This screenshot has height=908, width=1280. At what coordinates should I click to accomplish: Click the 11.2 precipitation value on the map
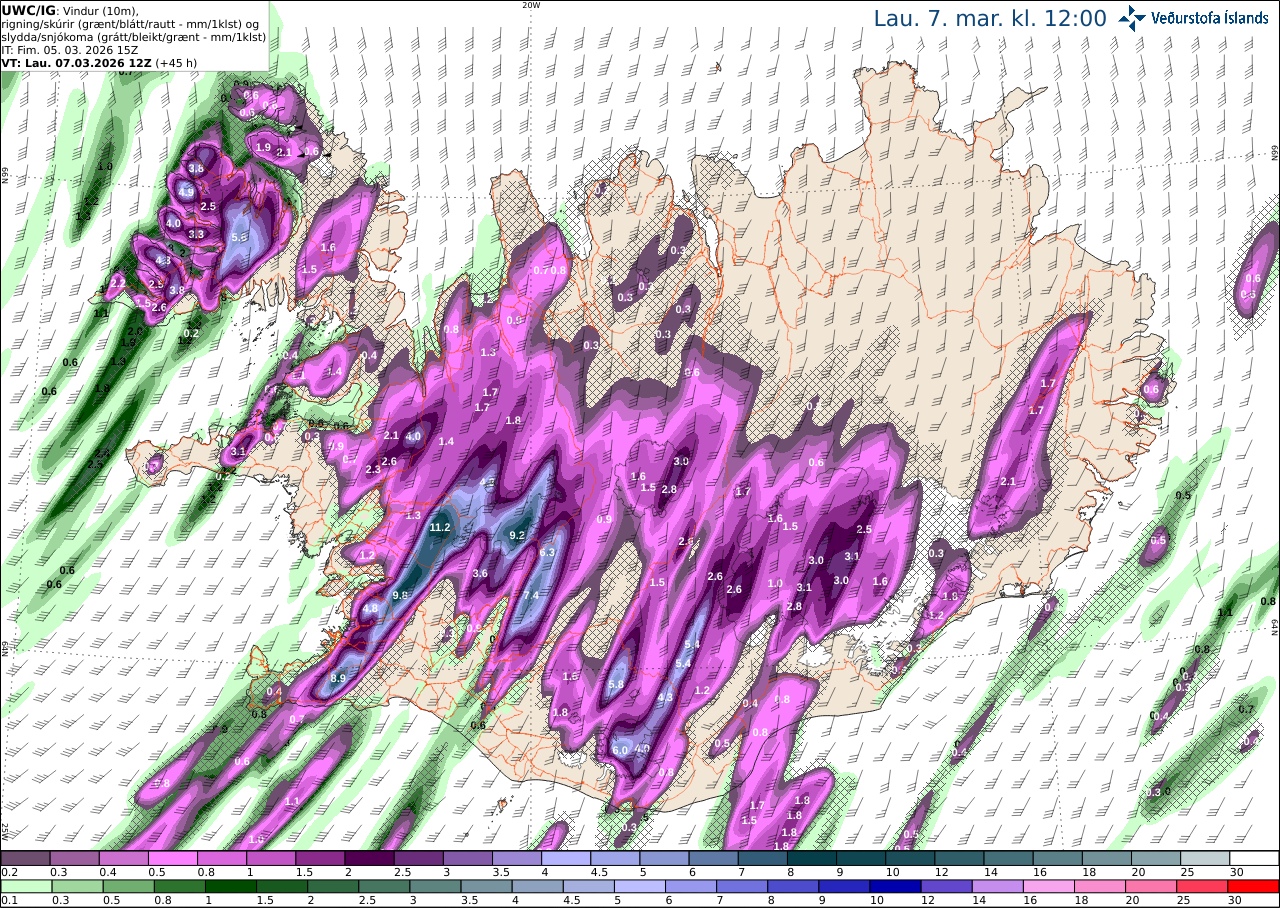440,528
